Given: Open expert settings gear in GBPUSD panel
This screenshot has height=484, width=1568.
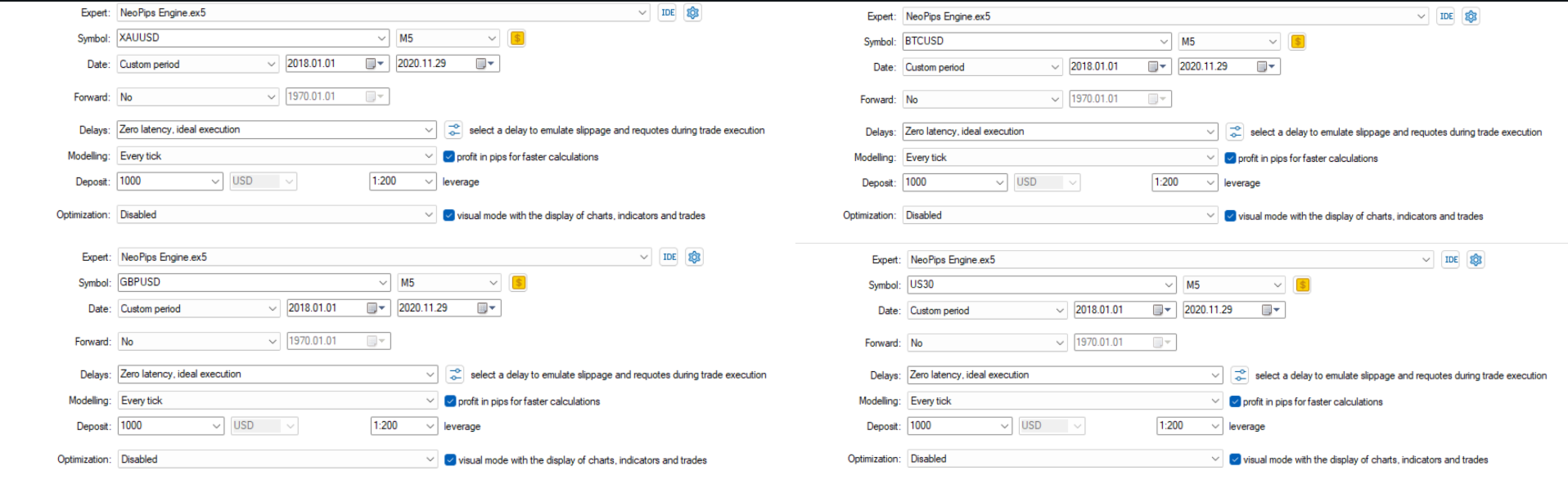Looking at the screenshot, I should tap(695, 258).
